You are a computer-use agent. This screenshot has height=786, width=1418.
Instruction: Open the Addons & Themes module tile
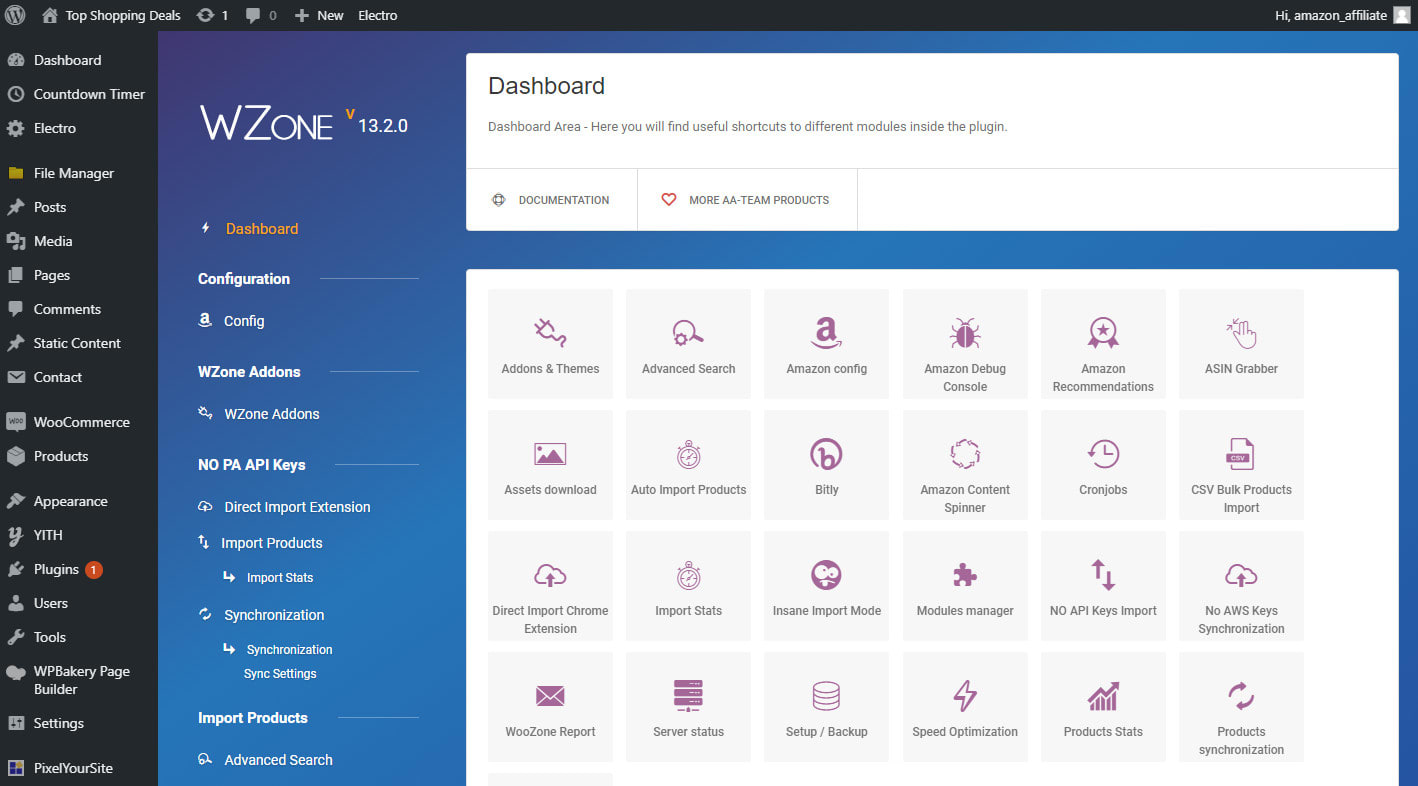[x=550, y=344]
